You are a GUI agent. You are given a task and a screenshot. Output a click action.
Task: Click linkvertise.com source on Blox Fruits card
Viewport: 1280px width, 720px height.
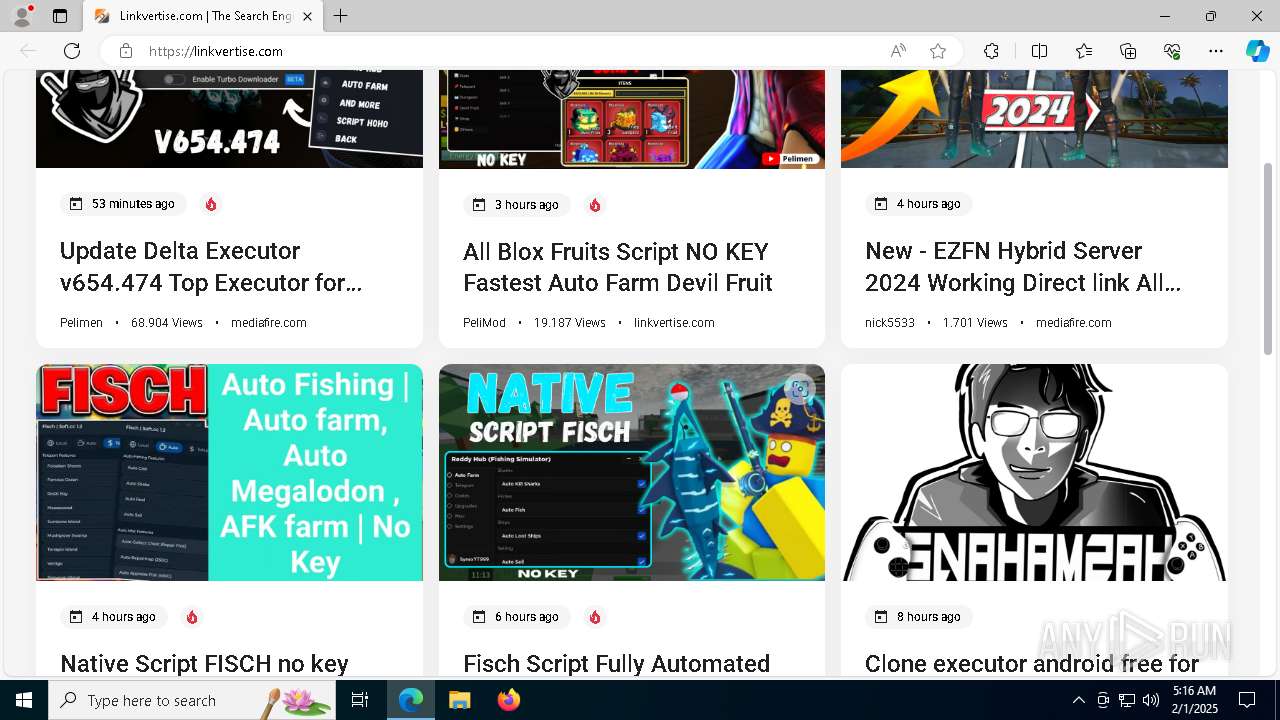[674, 323]
